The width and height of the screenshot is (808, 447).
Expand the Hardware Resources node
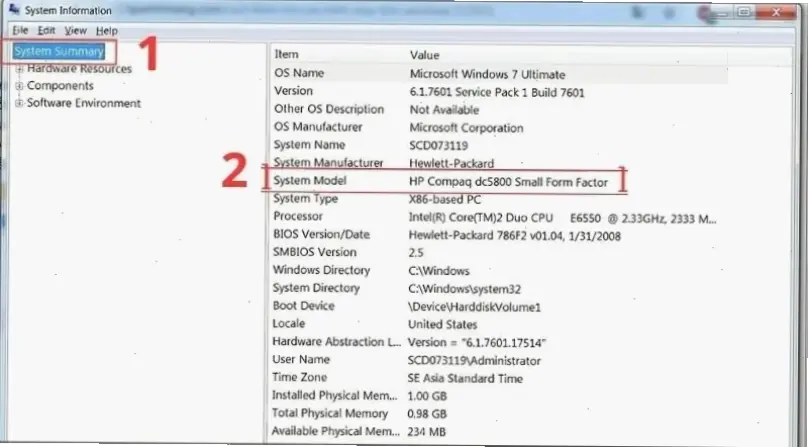coord(19,69)
